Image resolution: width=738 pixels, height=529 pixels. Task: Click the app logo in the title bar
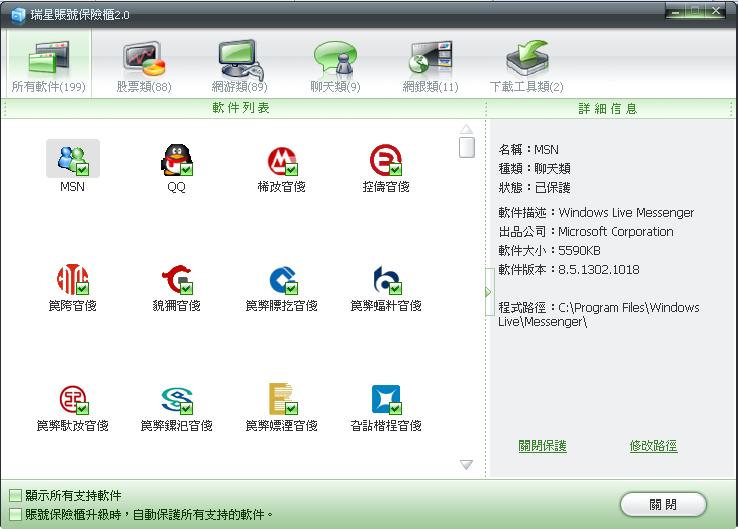pos(18,15)
